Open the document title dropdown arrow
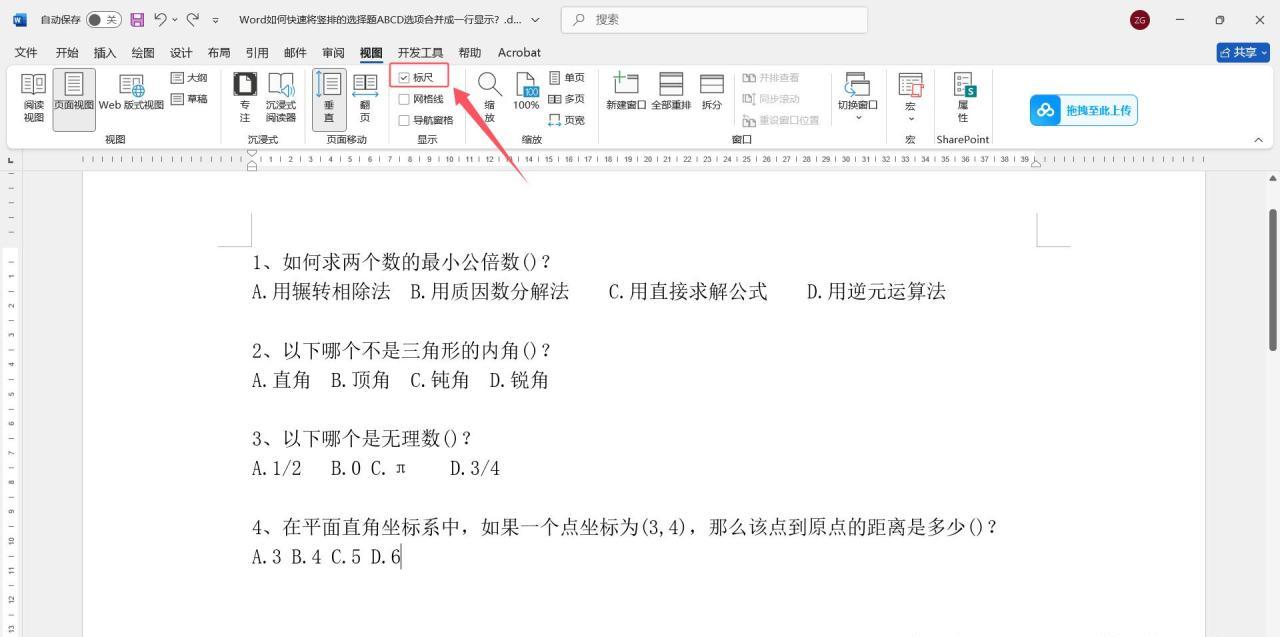Image resolution: width=1280 pixels, height=637 pixels. pyautogui.click(x=535, y=20)
